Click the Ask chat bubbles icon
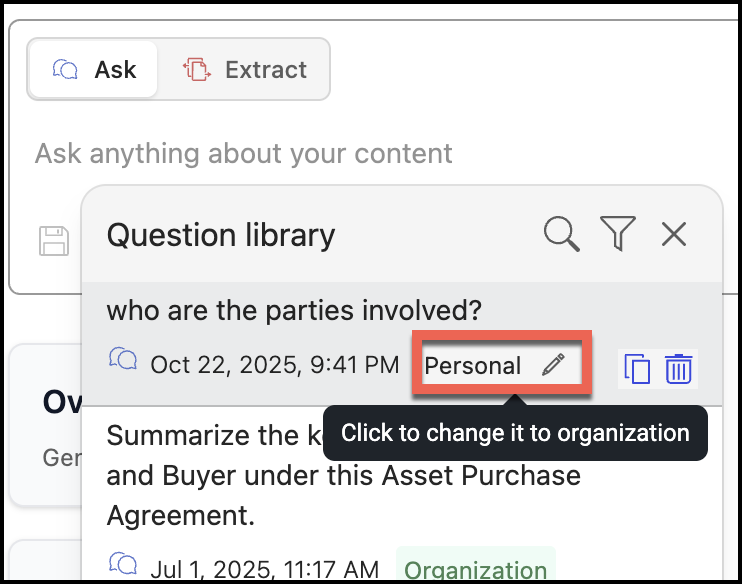 65,70
